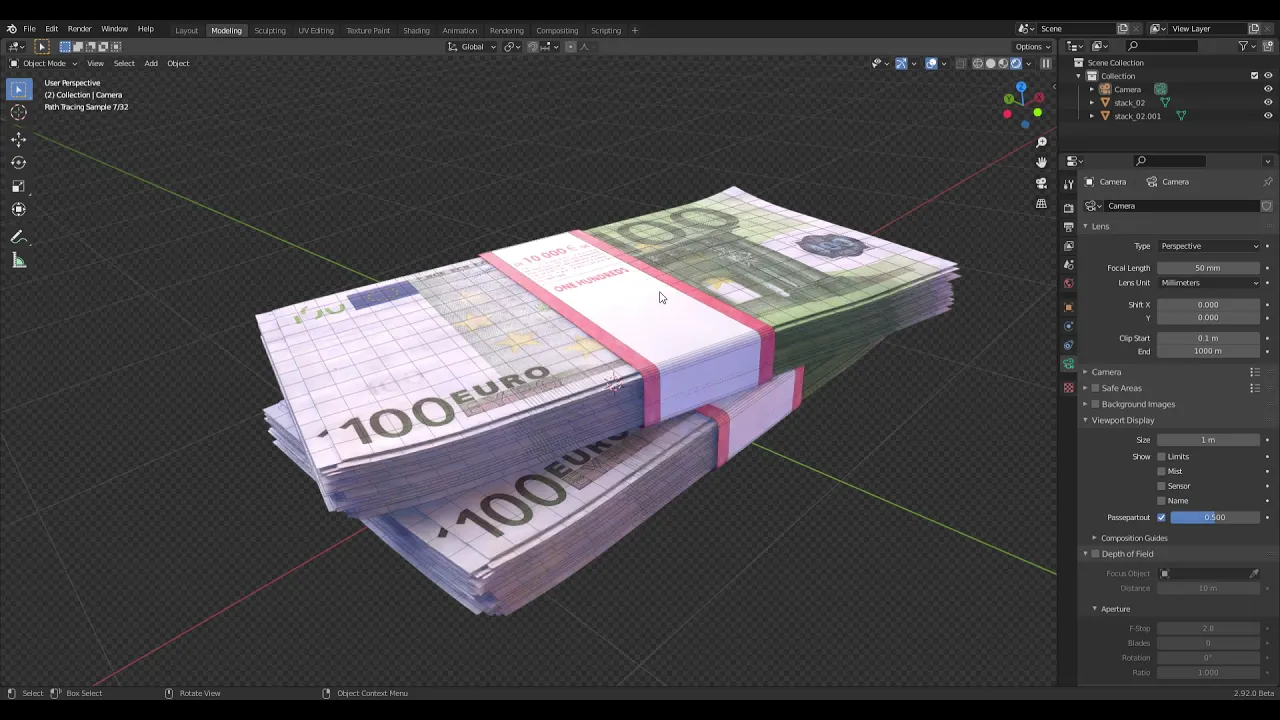
Task: Switch to material preview shading
Action: tap(1004, 63)
